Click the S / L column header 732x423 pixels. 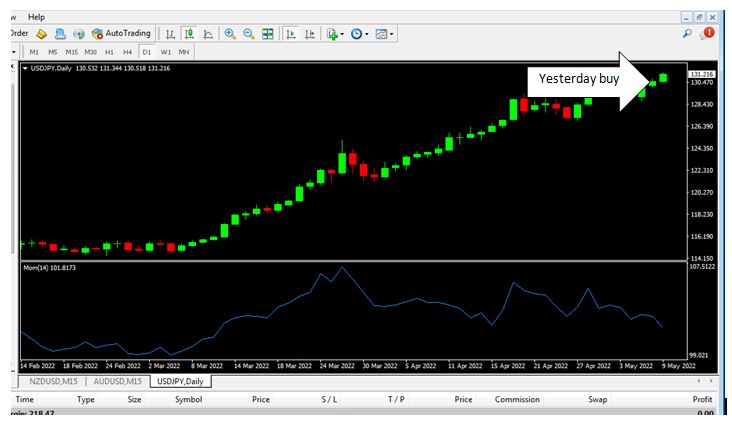(329, 400)
